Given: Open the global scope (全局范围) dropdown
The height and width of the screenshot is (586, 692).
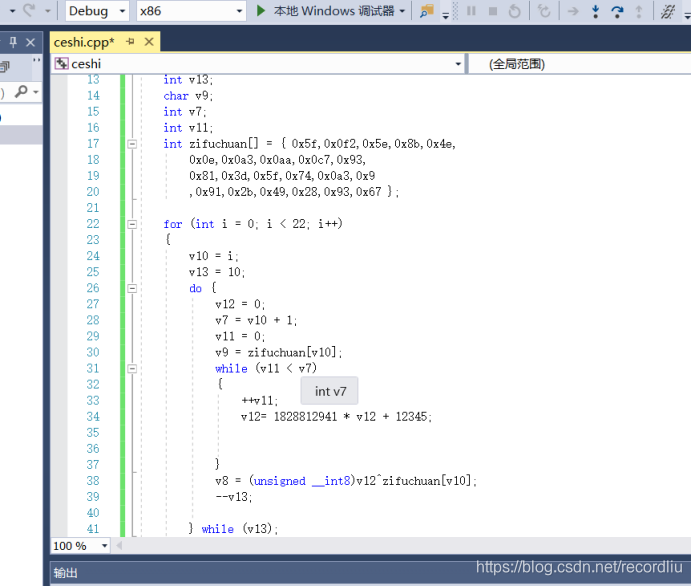Looking at the screenshot, I should coord(579,64).
